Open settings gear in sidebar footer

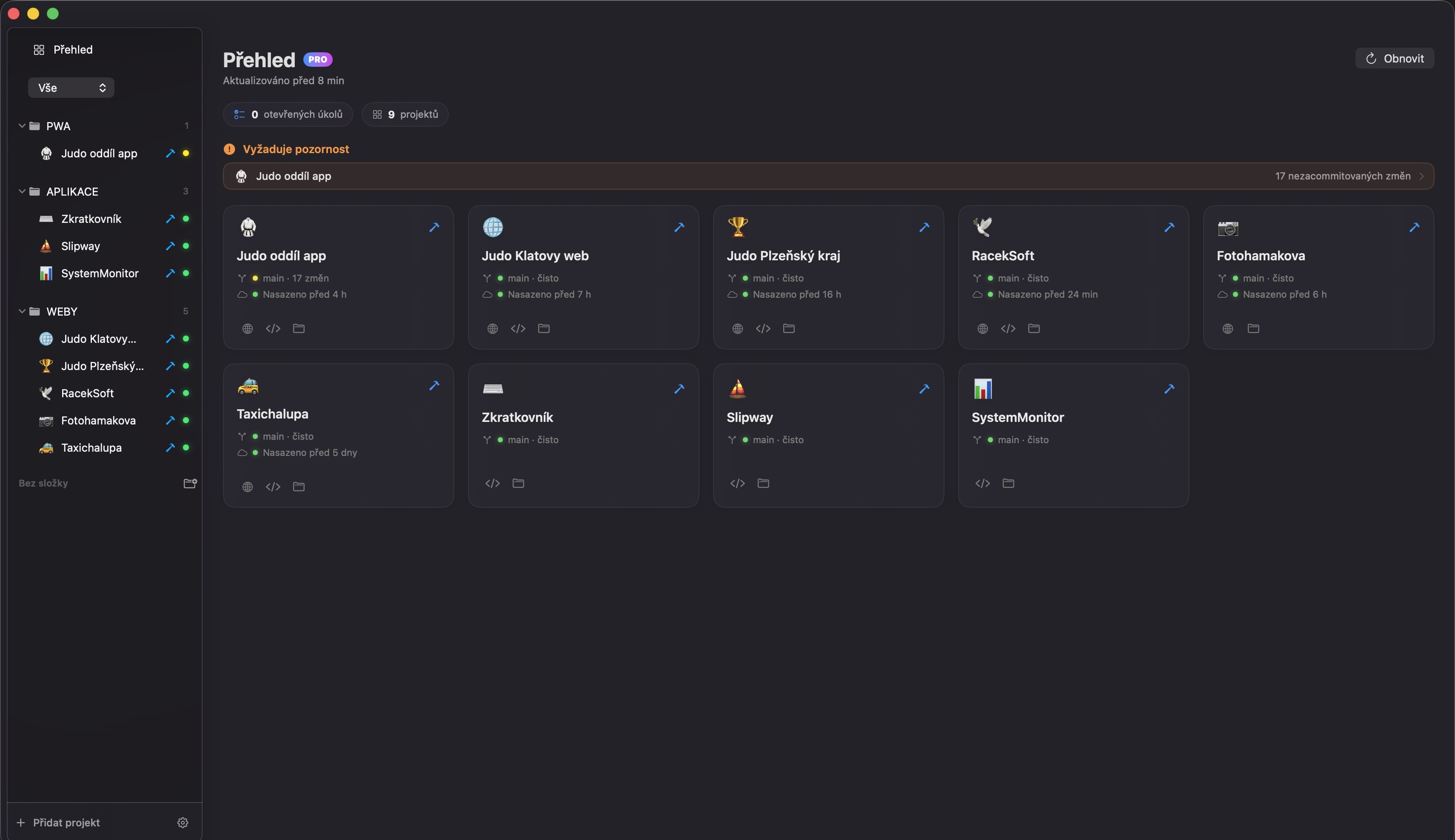[x=183, y=822]
